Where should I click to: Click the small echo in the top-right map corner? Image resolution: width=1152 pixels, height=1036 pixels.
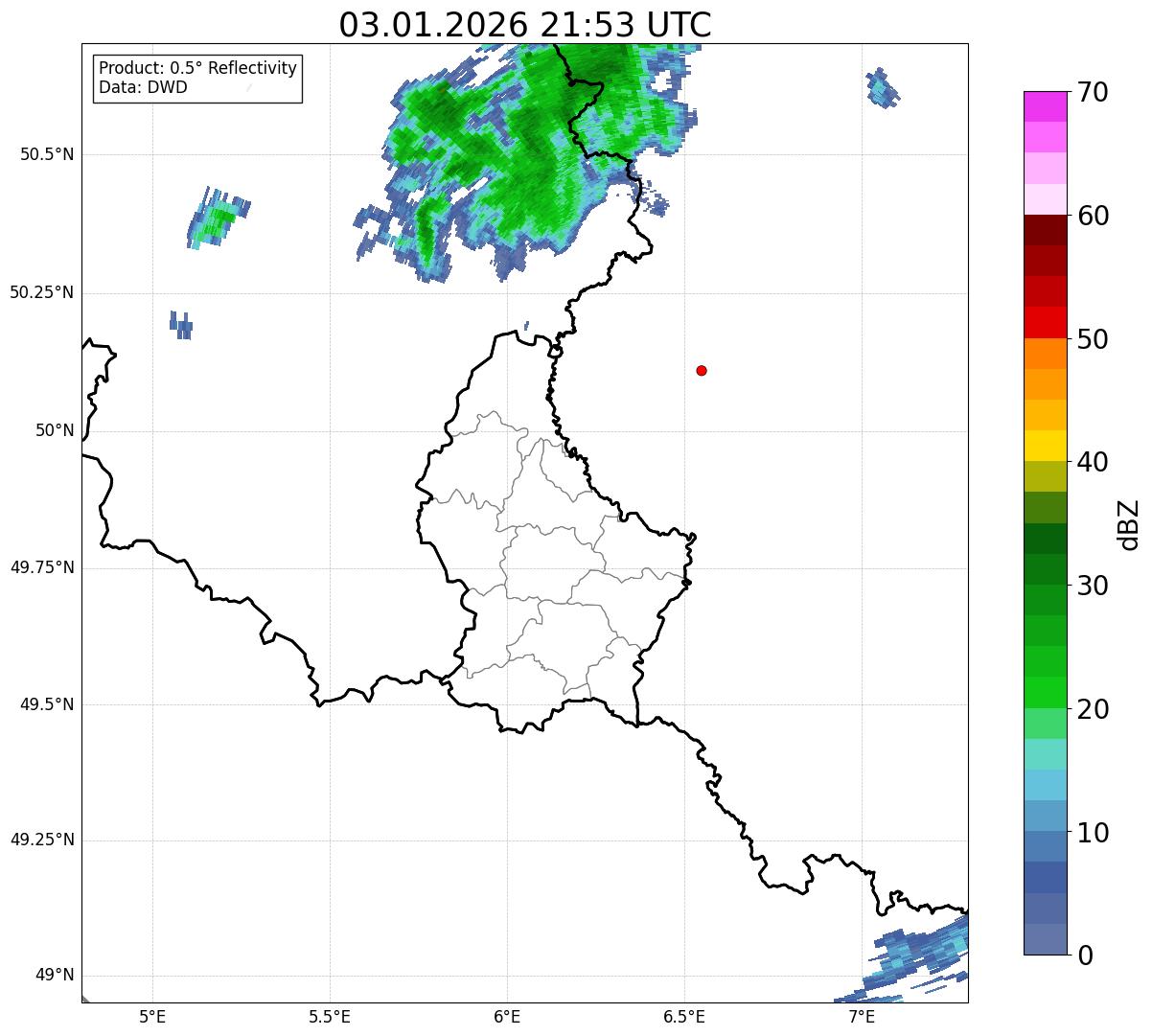883,88
